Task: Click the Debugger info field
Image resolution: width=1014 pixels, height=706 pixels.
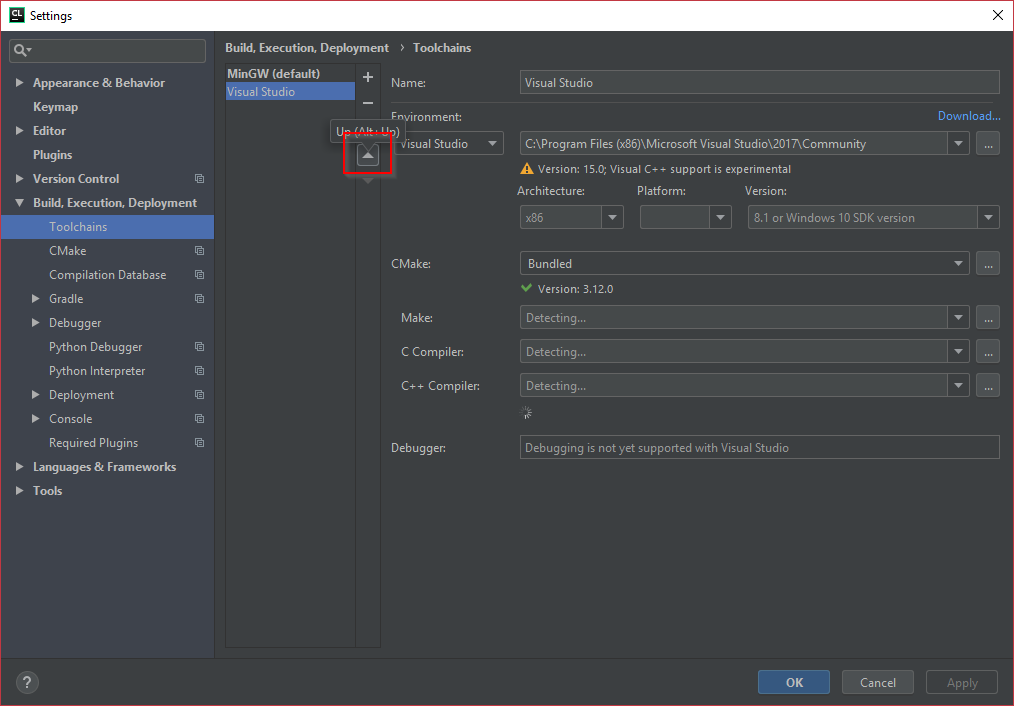Action: click(x=759, y=447)
